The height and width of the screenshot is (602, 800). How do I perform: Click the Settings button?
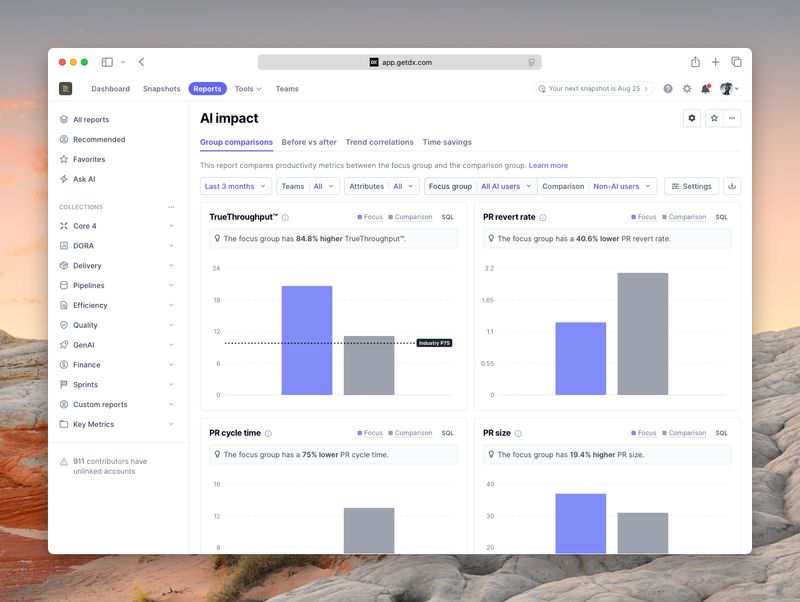pyautogui.click(x=691, y=186)
